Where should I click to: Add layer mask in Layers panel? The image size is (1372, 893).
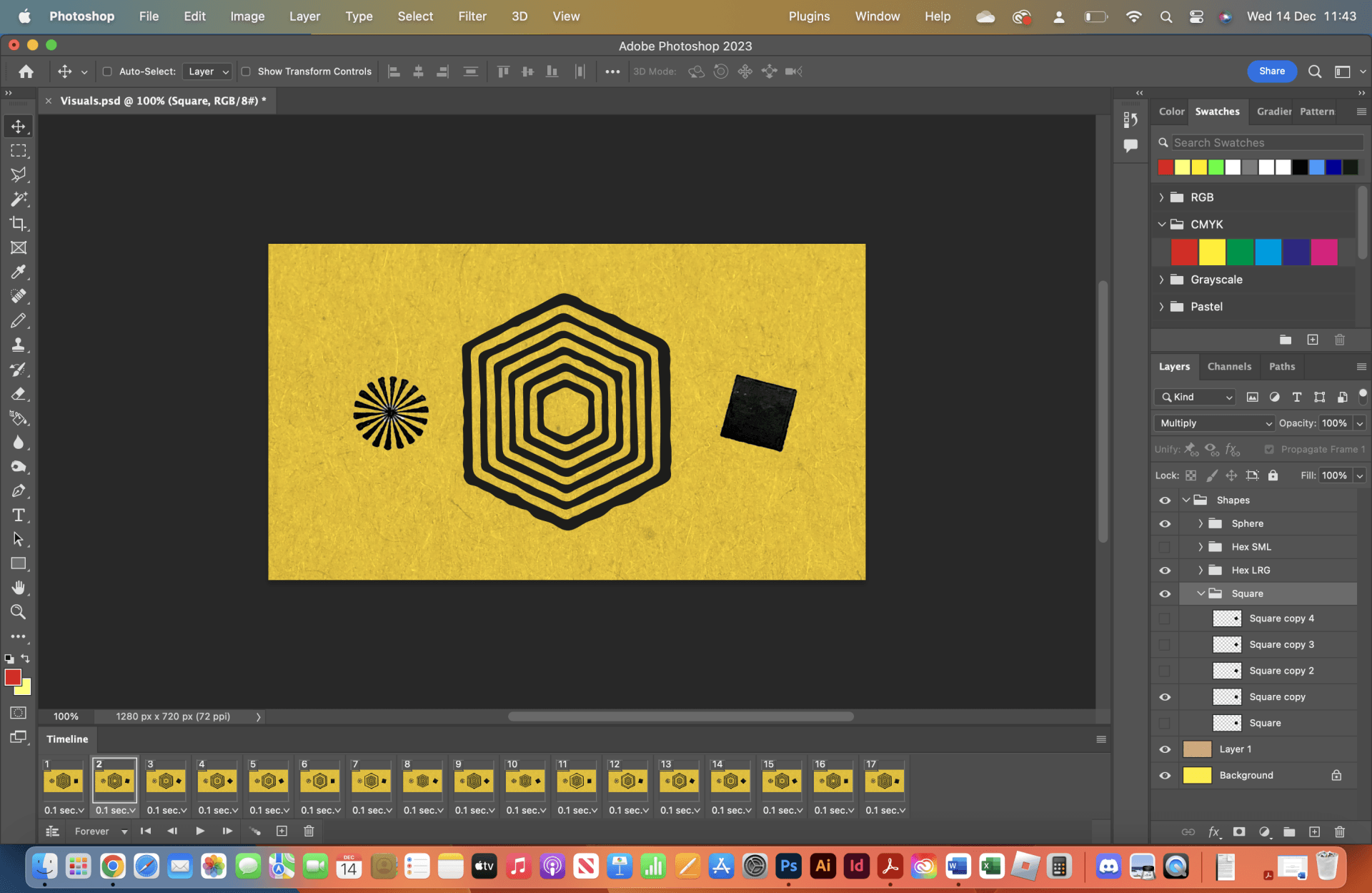point(1239,832)
